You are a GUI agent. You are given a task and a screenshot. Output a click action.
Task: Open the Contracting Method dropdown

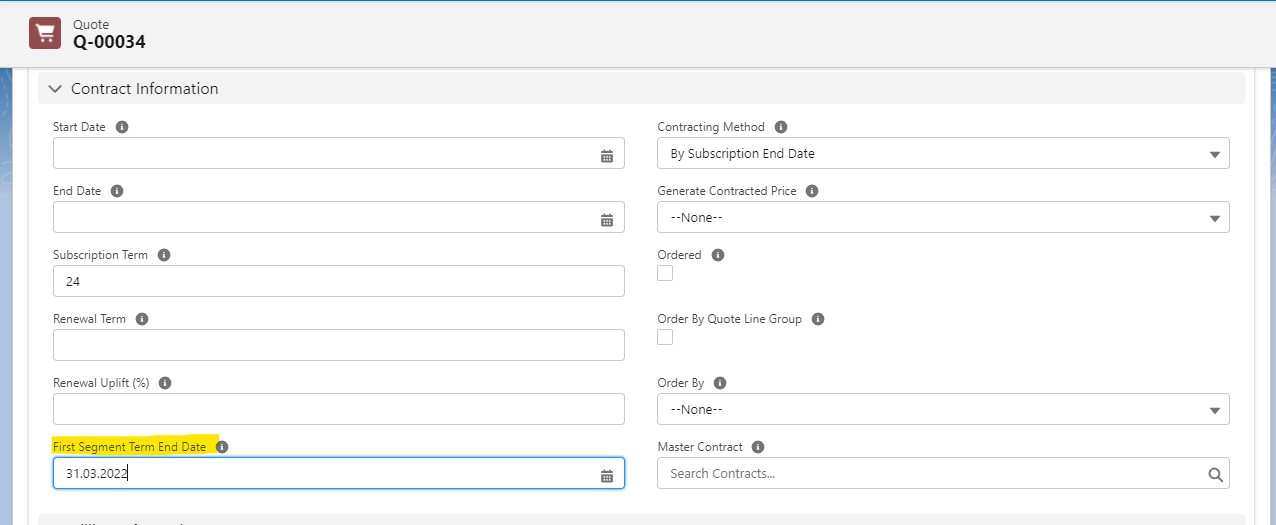(942, 154)
